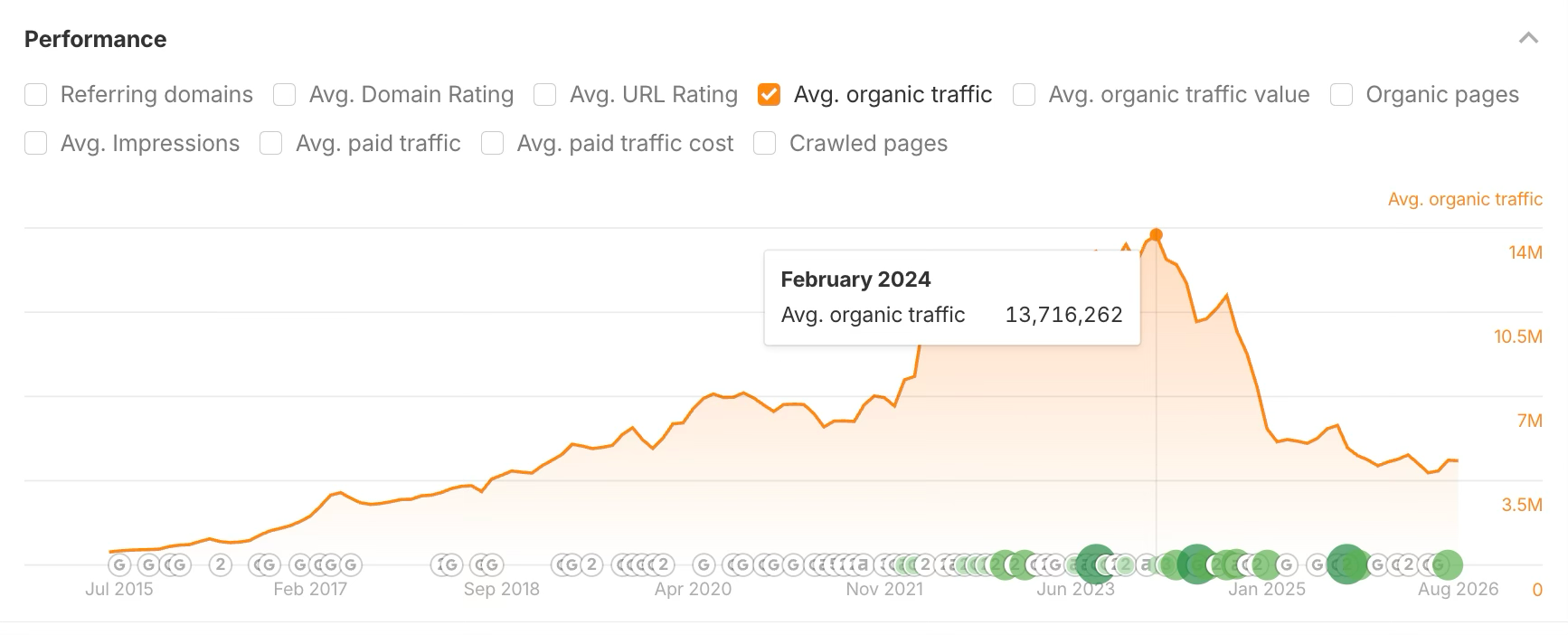
Task: Open the lone '2' update marker before Feb 2017
Action: (x=220, y=565)
